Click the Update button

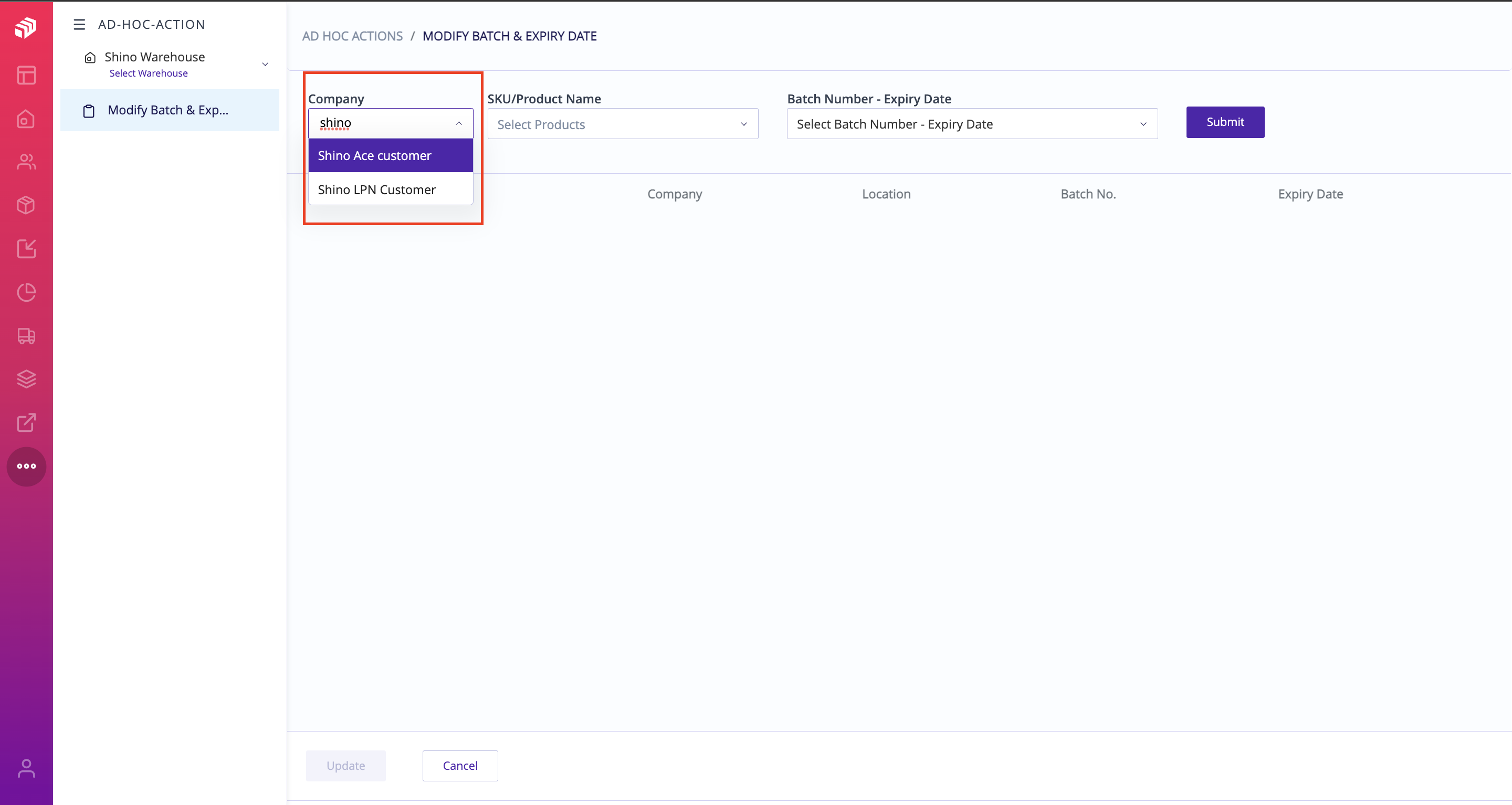pos(346,766)
